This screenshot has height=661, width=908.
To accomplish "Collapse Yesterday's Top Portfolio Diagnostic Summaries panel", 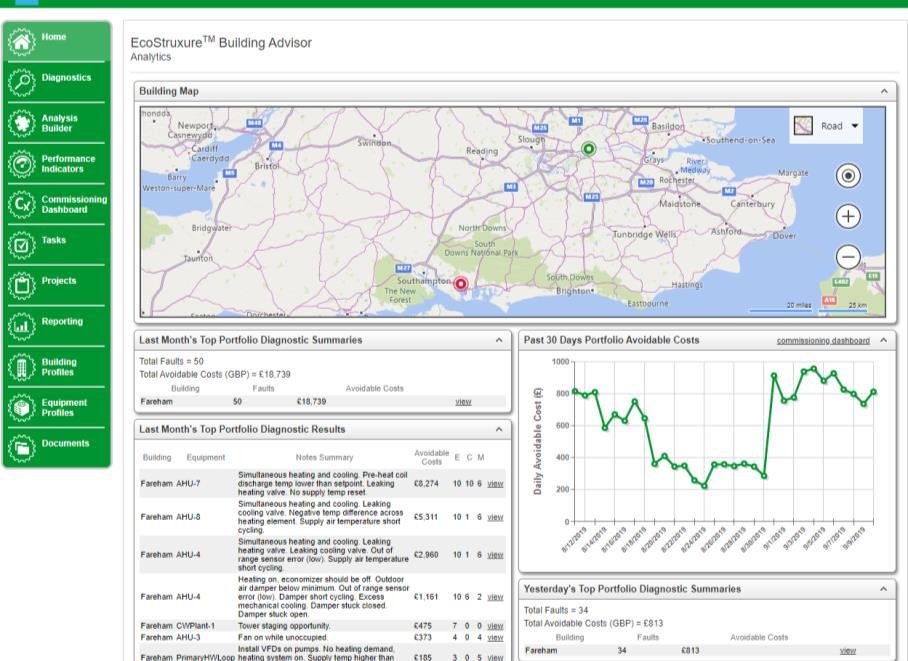I will [x=884, y=589].
